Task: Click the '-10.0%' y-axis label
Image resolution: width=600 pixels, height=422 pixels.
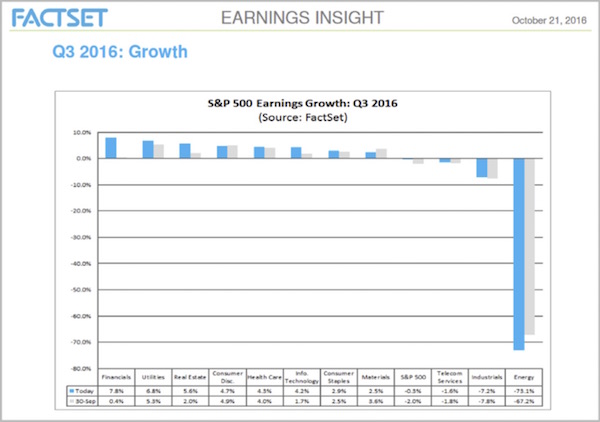Action: pos(81,185)
